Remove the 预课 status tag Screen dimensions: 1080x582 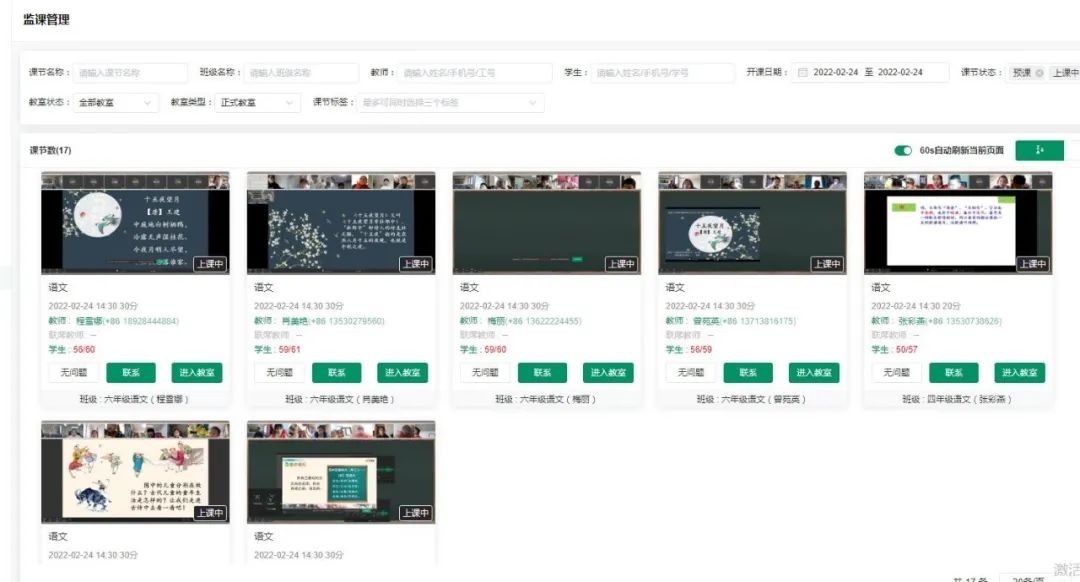pyautogui.click(x=1039, y=73)
